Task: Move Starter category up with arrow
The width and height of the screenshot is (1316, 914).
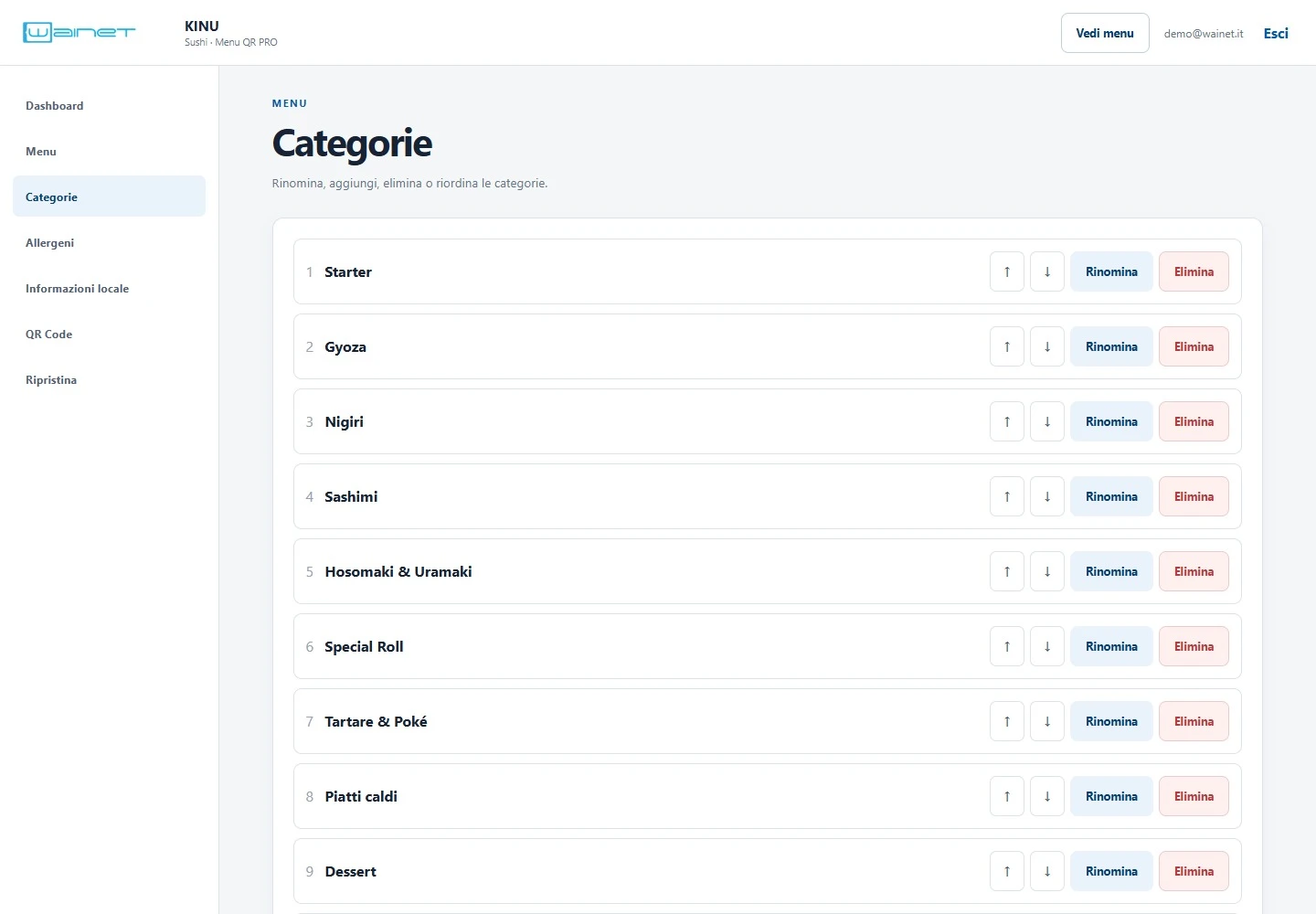Action: [x=1007, y=271]
